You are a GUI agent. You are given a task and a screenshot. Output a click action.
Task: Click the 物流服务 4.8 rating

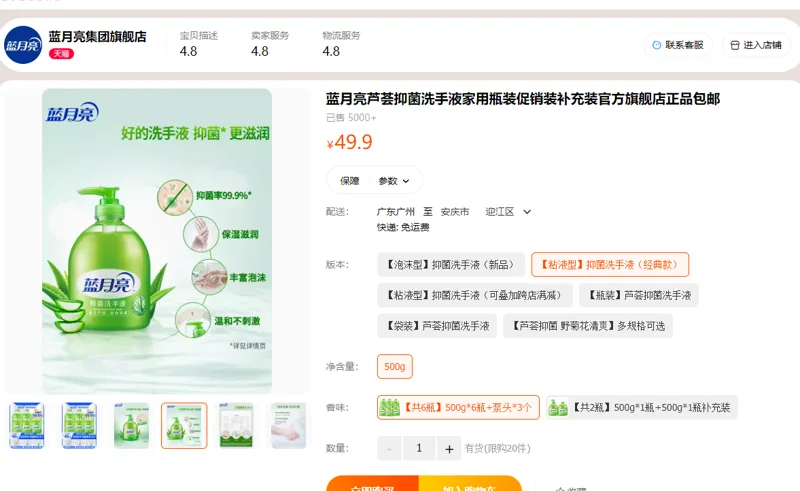341,44
